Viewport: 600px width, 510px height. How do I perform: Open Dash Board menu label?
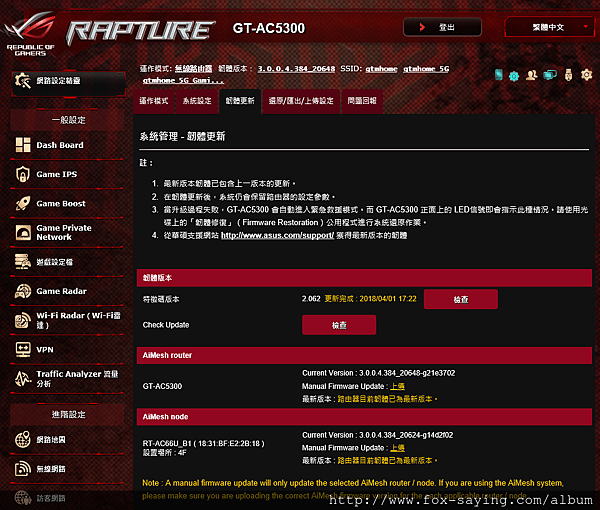pos(60,145)
